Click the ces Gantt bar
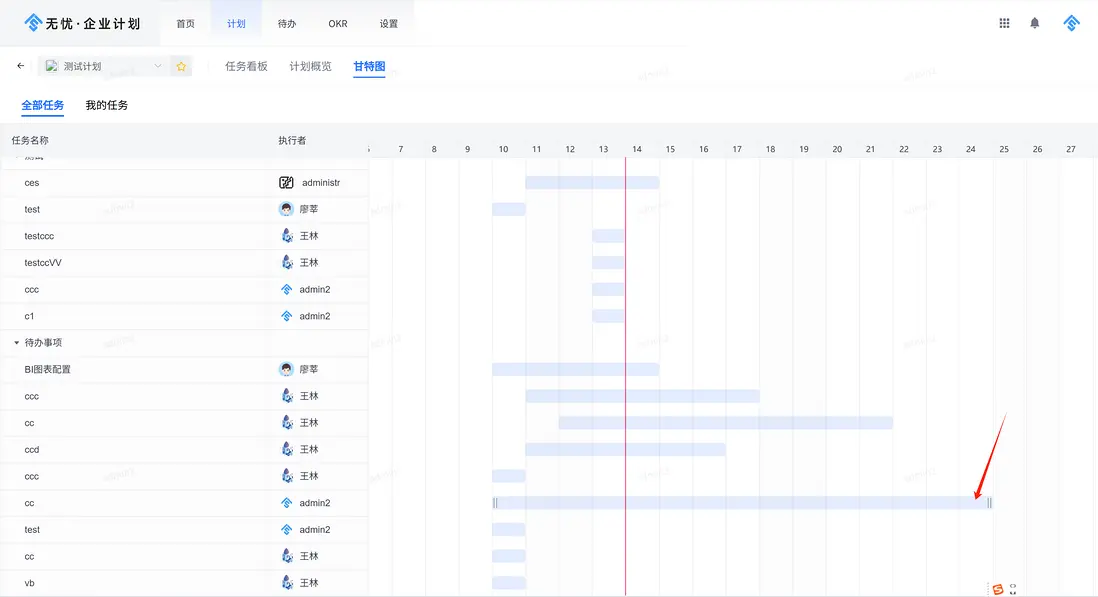This screenshot has width=1098, height=597. [592, 183]
